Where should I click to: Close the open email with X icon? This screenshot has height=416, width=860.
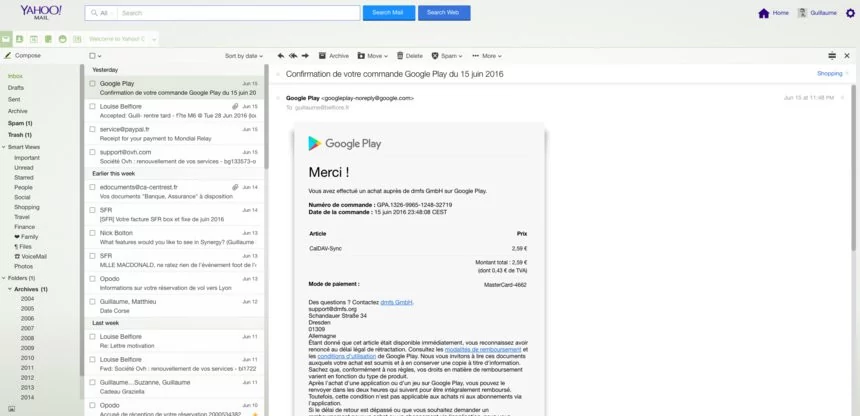847,55
